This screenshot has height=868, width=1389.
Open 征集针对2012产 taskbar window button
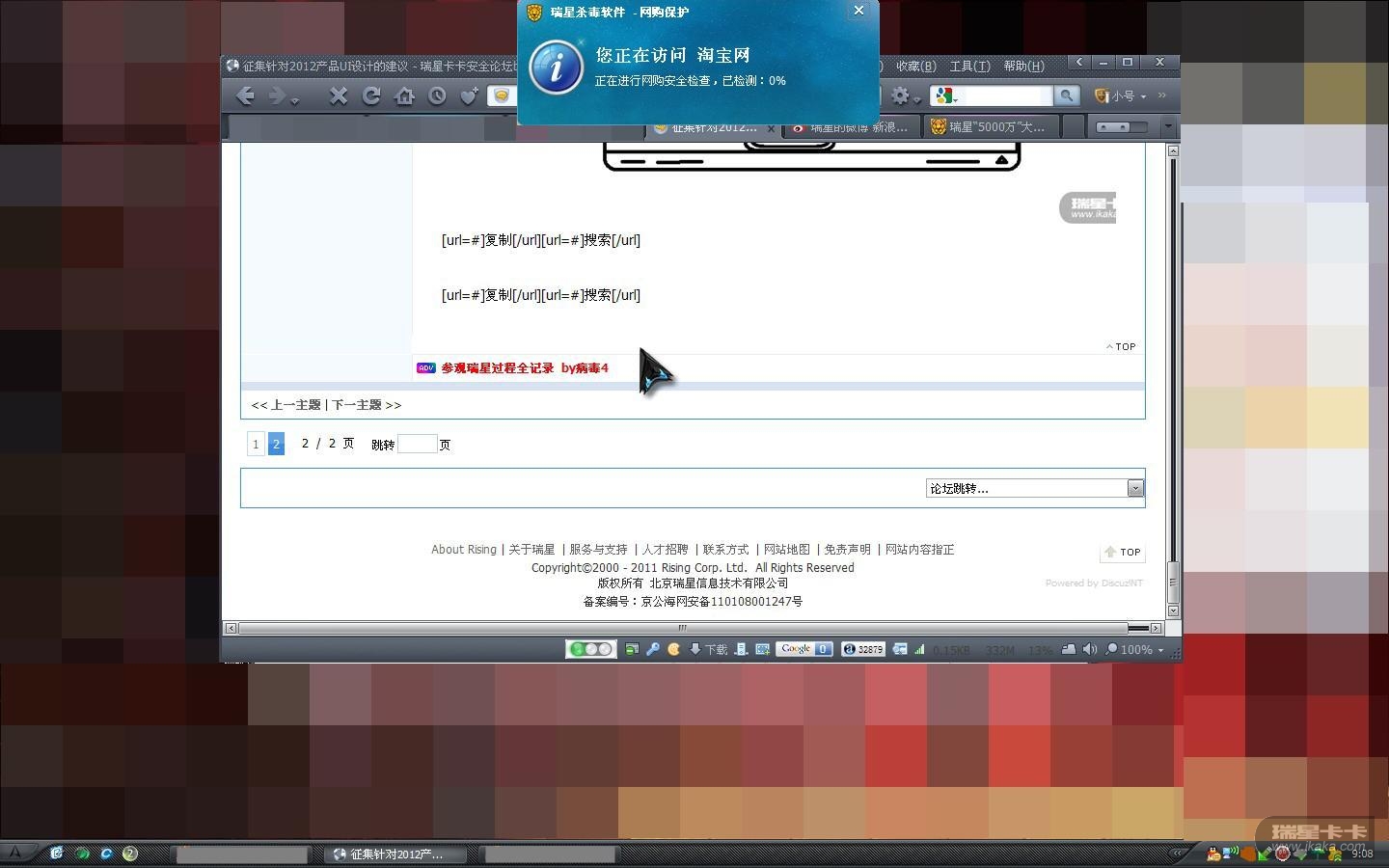(395, 854)
